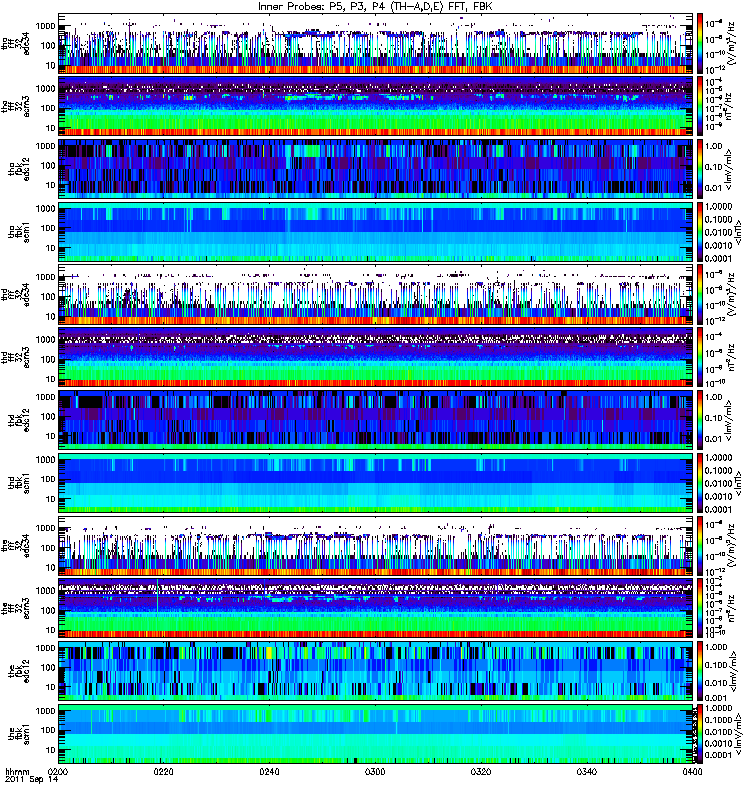
Task: Click the 'the fbk scm1' y-axis label
Action: click(19, 734)
